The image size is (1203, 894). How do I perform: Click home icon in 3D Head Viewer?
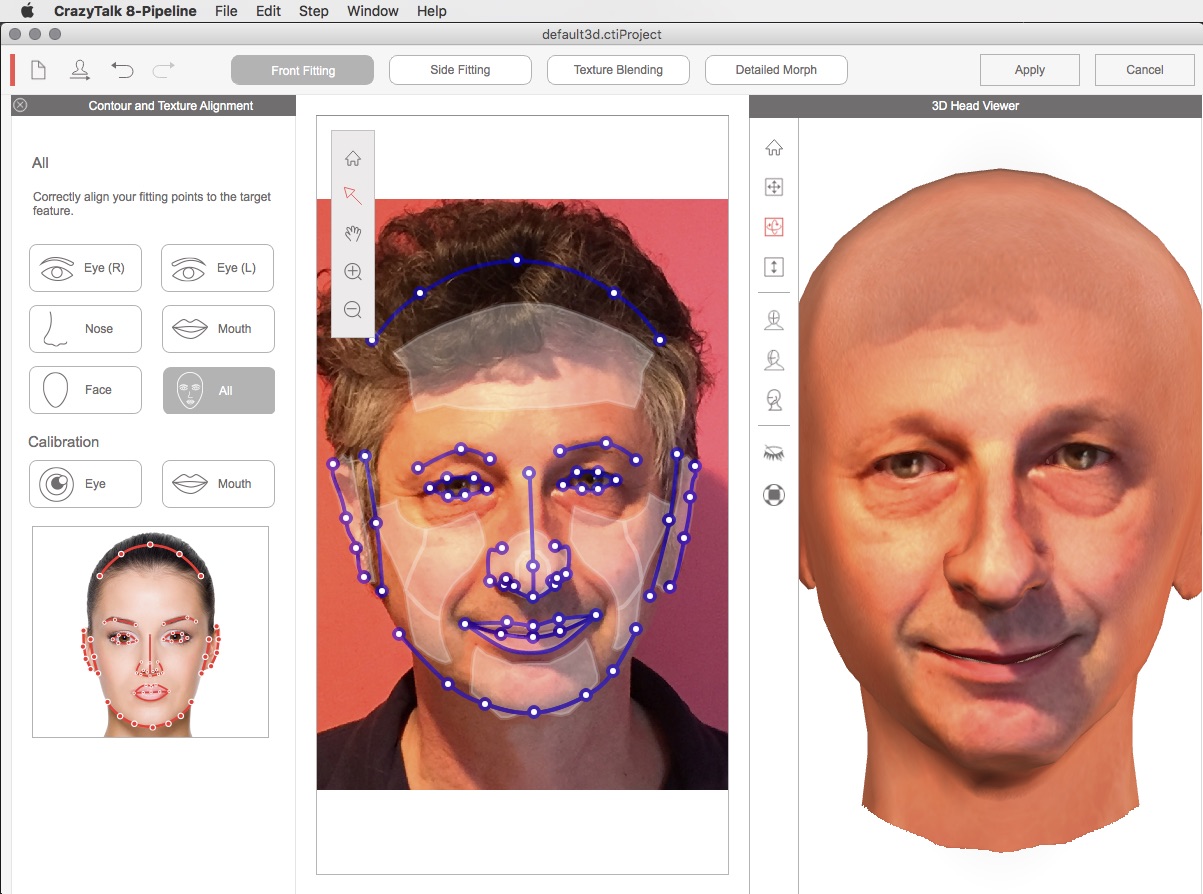[x=773, y=148]
